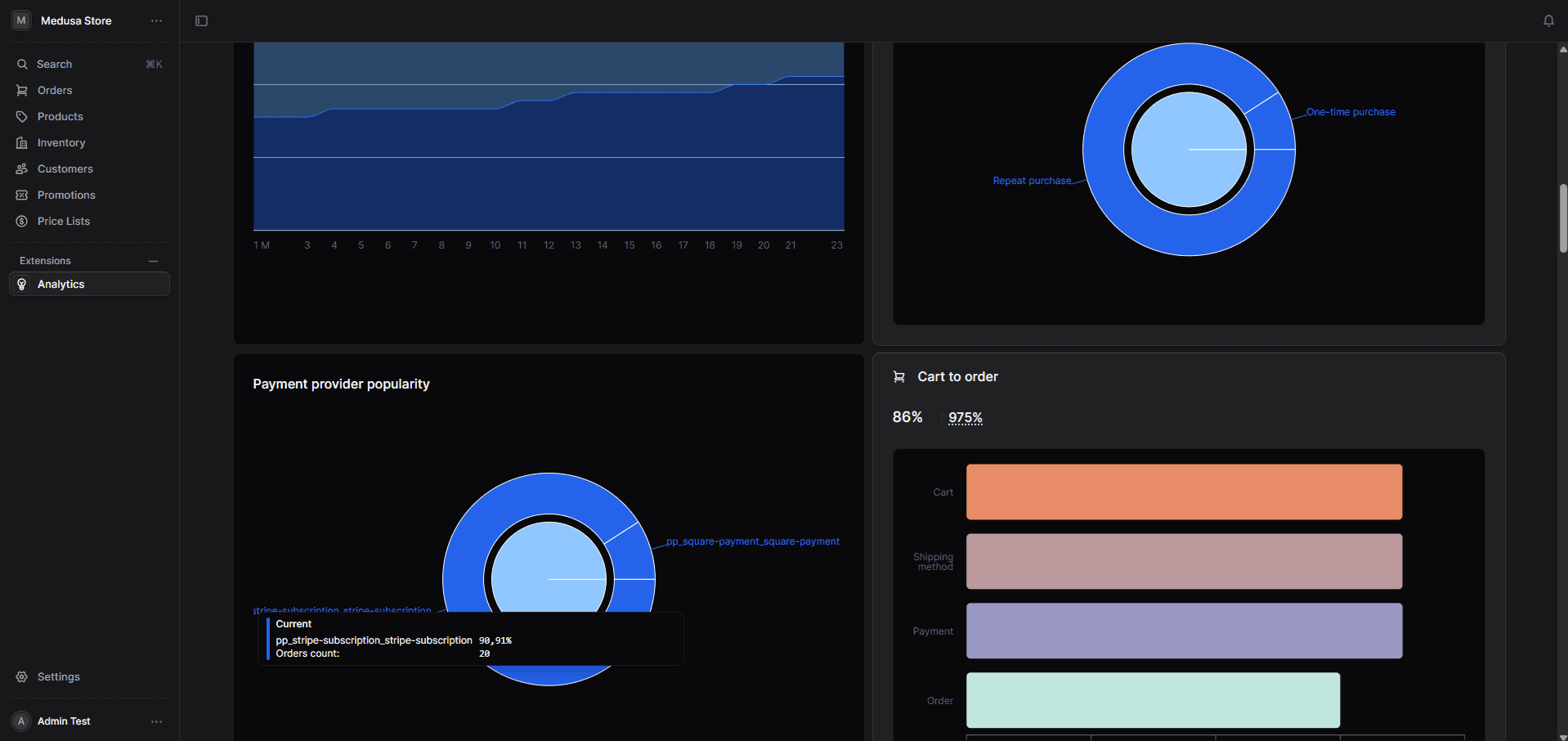Open Medusa Store options menu
The width and height of the screenshot is (1568, 741).
tap(156, 21)
